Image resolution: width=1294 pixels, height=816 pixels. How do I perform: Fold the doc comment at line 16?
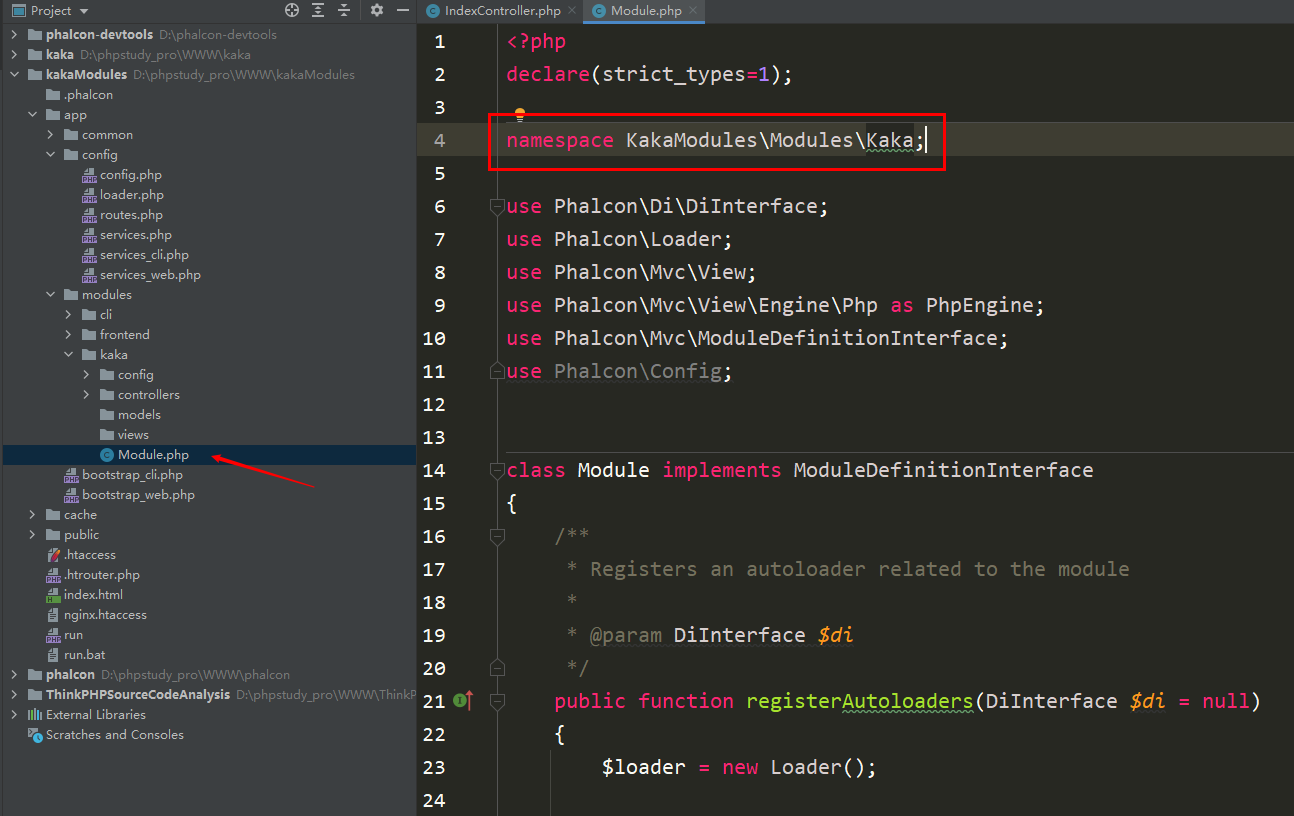pyautogui.click(x=496, y=536)
